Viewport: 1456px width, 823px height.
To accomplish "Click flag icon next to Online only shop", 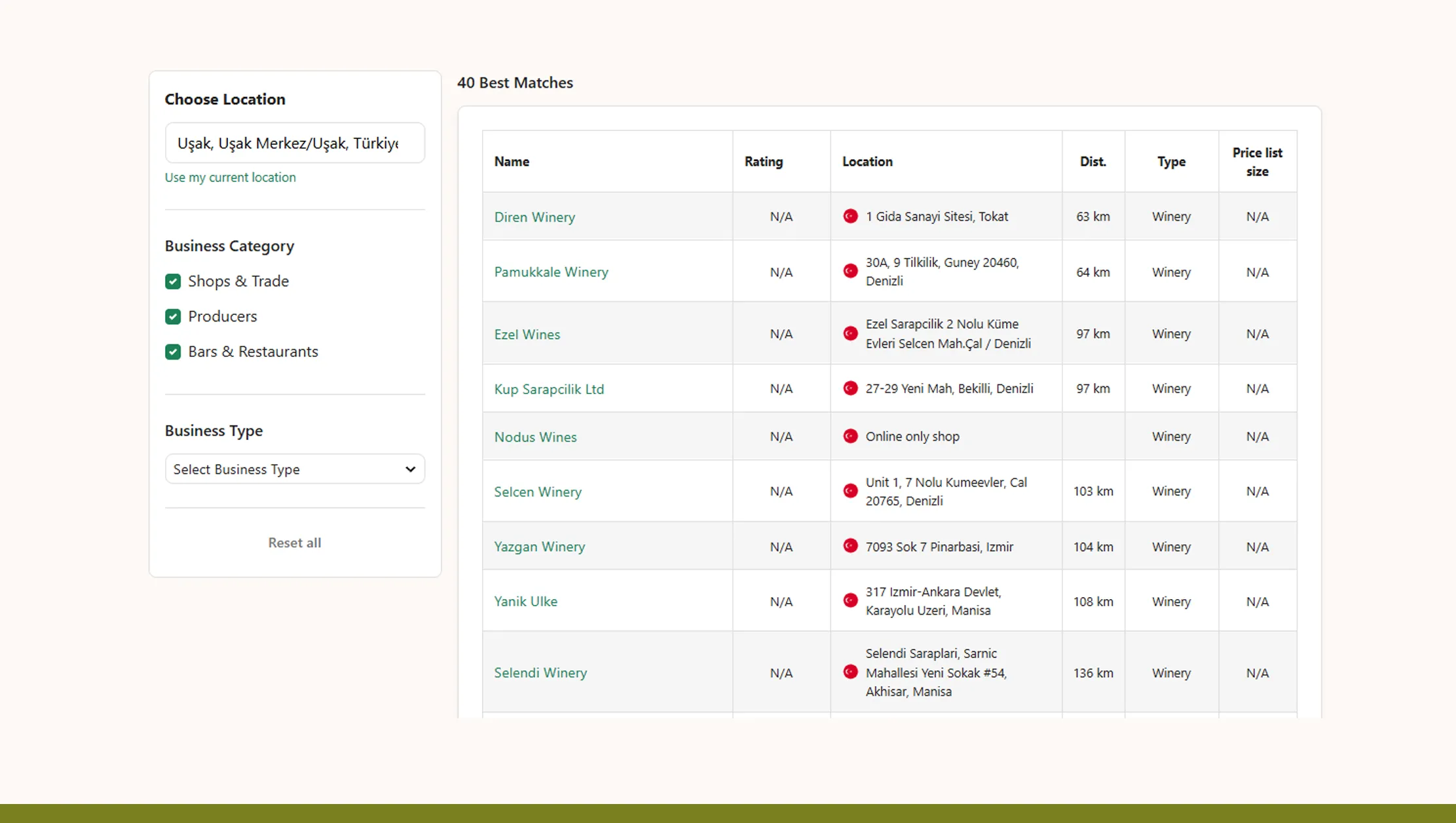I will tap(850, 436).
